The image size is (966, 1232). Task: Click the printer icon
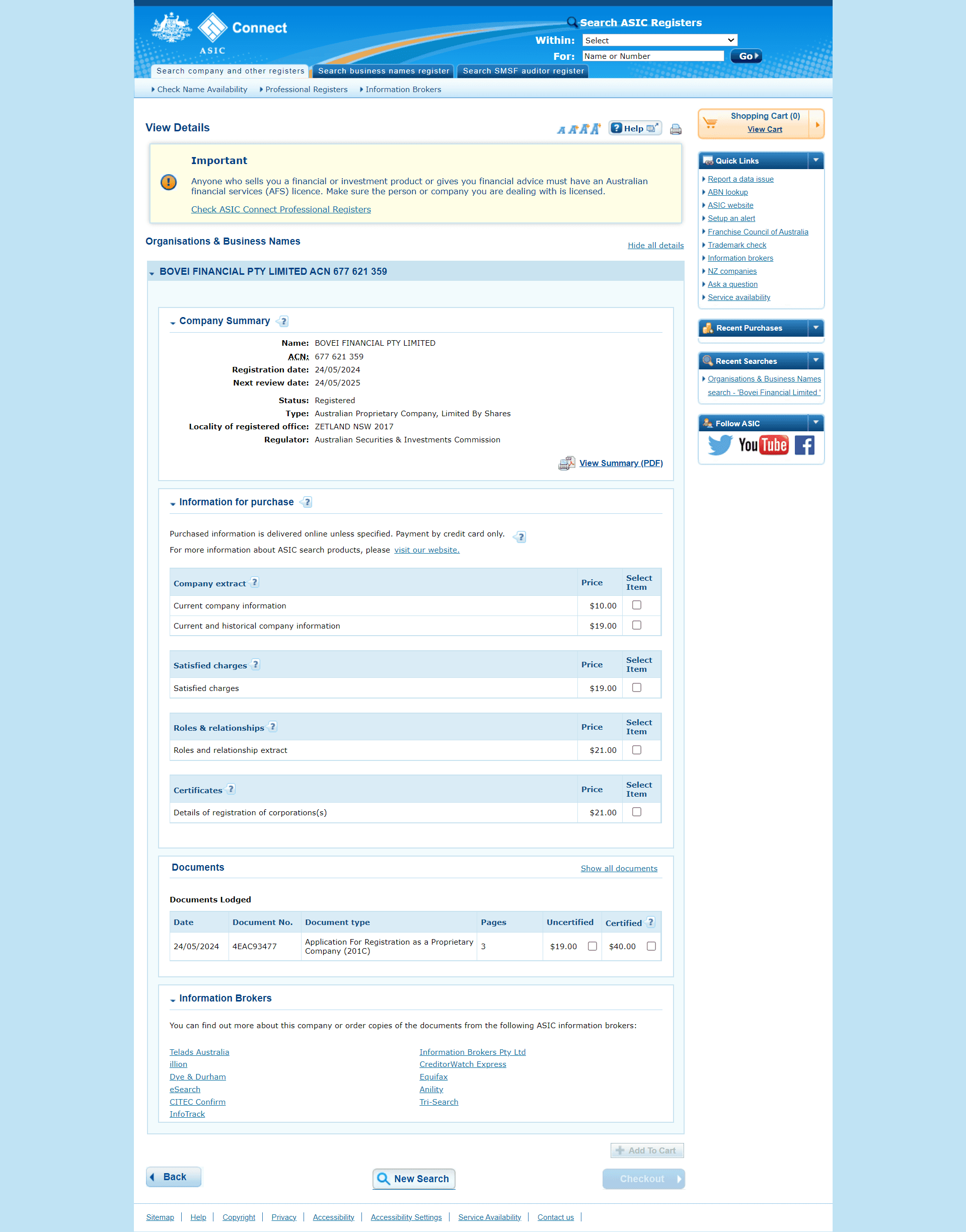point(676,129)
